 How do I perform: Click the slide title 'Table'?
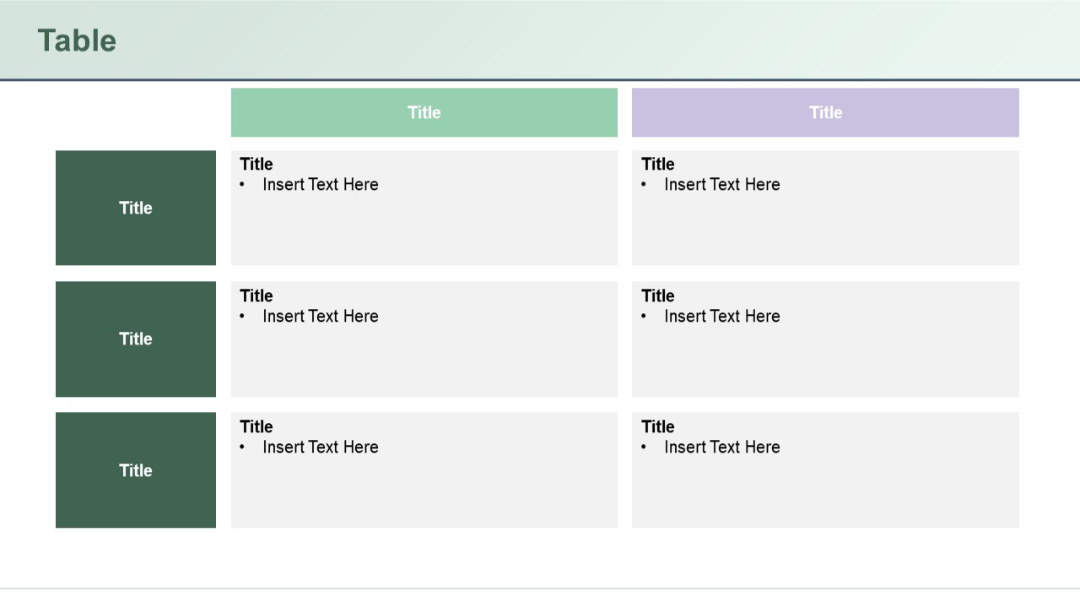(x=77, y=41)
